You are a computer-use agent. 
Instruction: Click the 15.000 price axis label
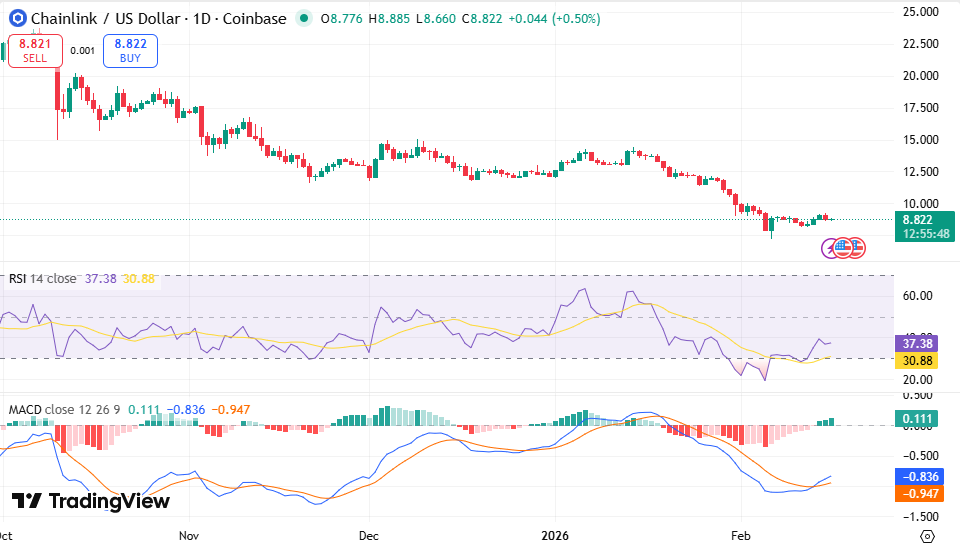[921, 140]
